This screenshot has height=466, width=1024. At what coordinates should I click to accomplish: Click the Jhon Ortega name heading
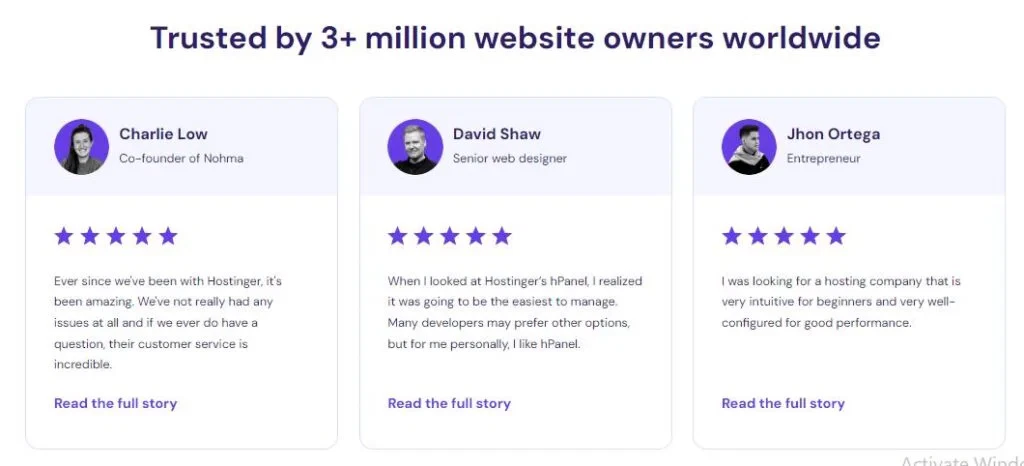coord(833,134)
